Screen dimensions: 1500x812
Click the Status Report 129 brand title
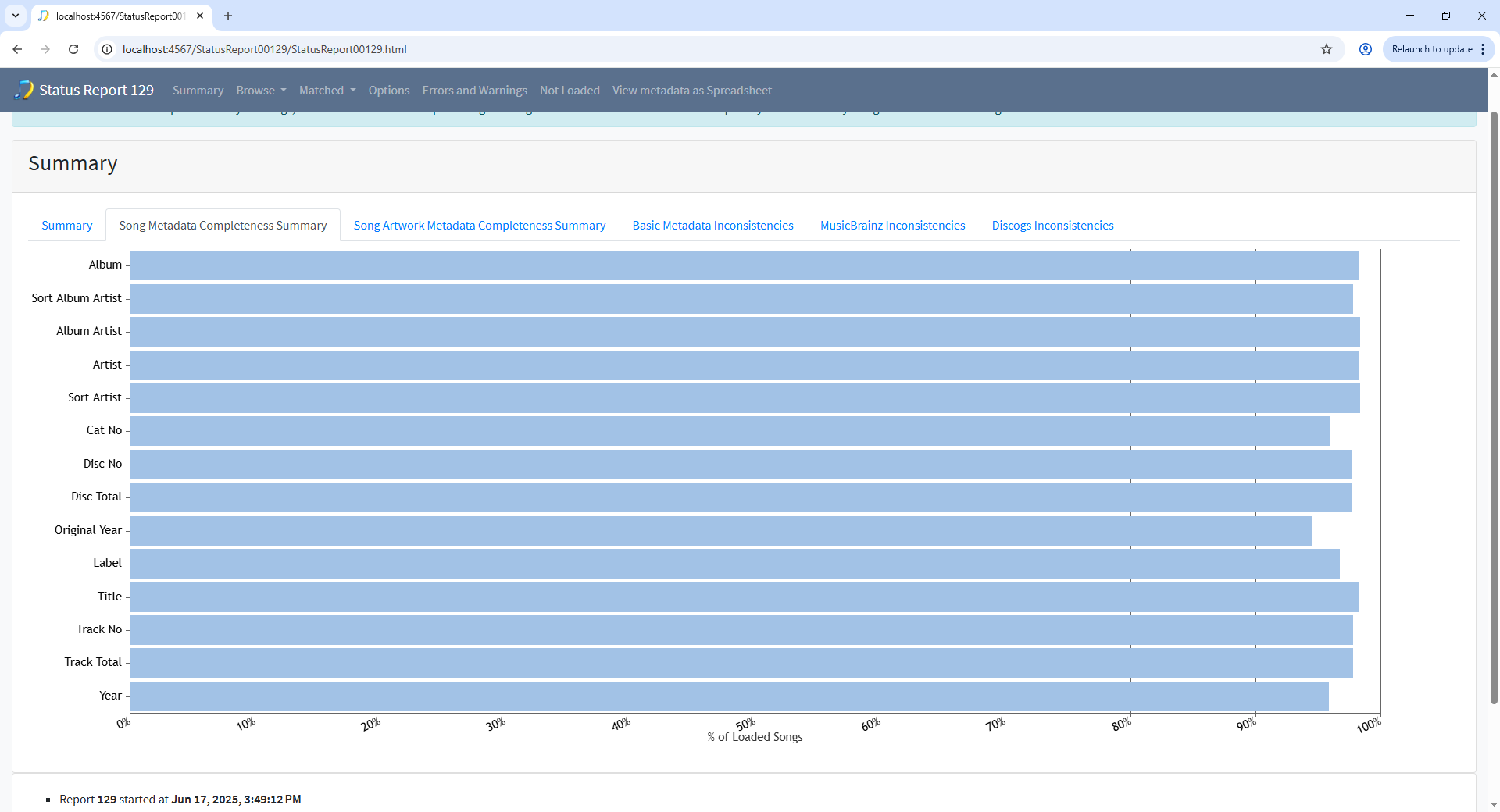point(96,91)
